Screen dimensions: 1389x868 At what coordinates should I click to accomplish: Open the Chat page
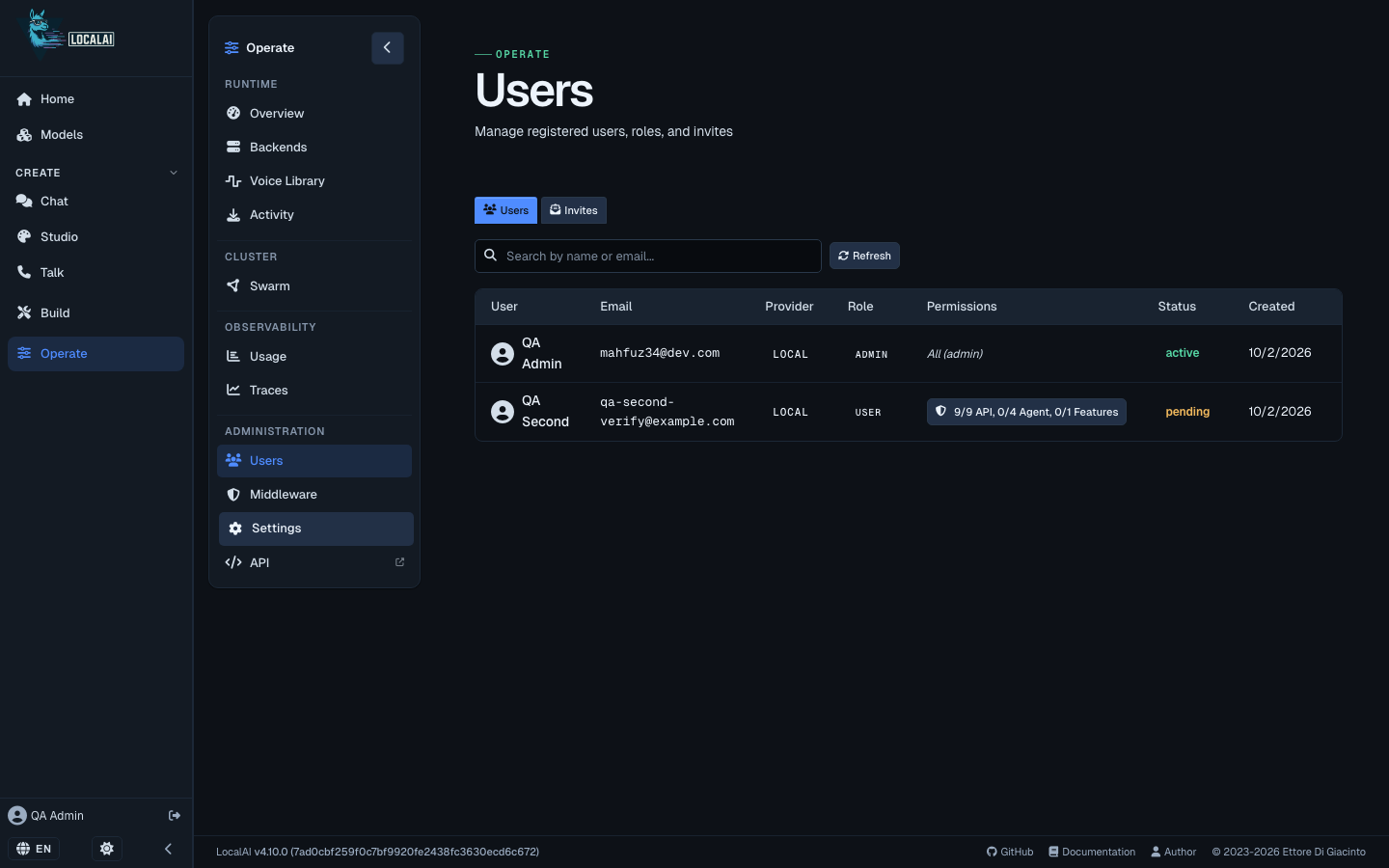(95, 202)
